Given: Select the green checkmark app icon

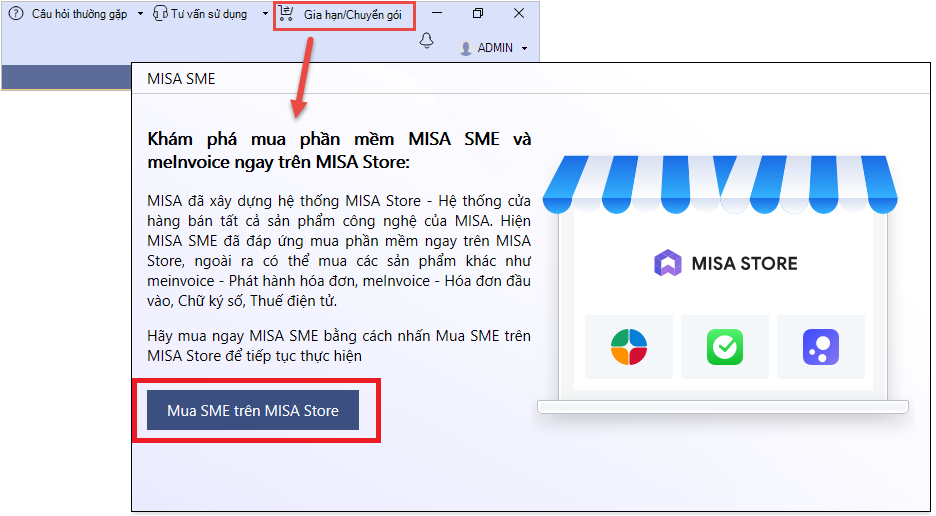Looking at the screenshot, I should (x=725, y=347).
